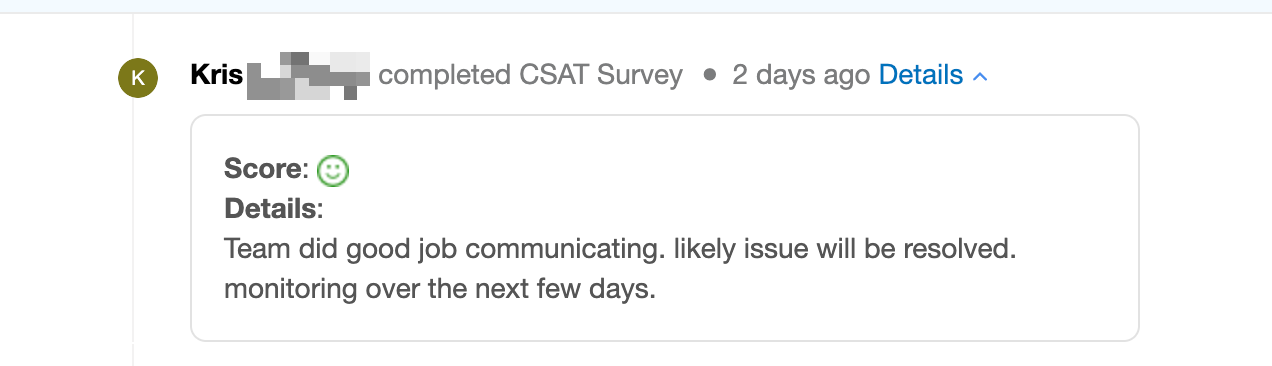Click the green smiley score icon

[x=333, y=171]
